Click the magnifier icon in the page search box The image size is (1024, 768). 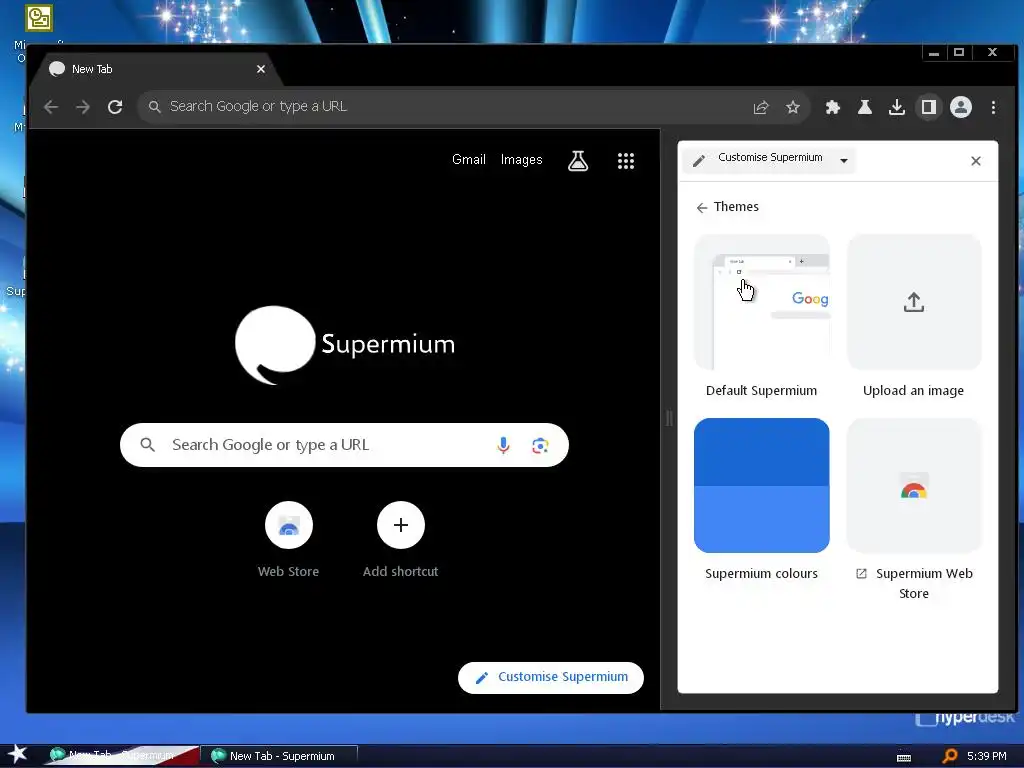148,445
